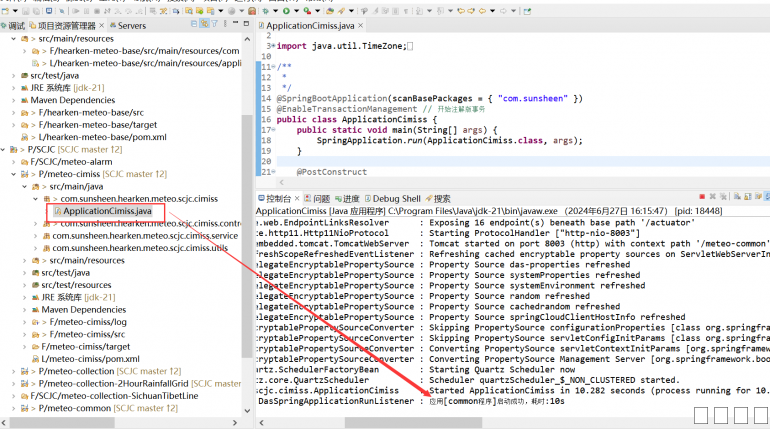Open the Debug Shell tab
Screen dimensions: 770x429
point(391,198)
